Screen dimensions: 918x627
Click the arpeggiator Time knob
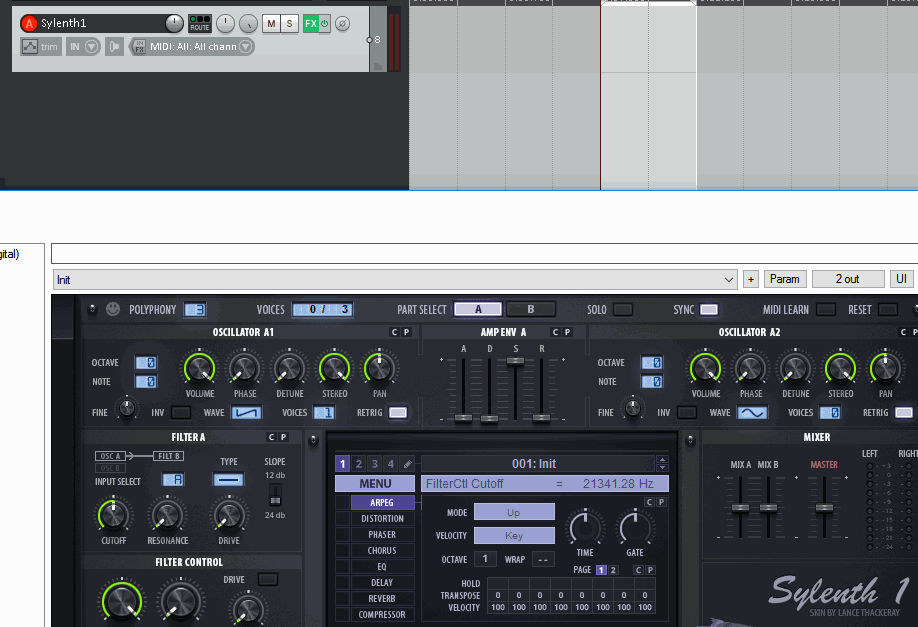pyautogui.click(x=584, y=527)
